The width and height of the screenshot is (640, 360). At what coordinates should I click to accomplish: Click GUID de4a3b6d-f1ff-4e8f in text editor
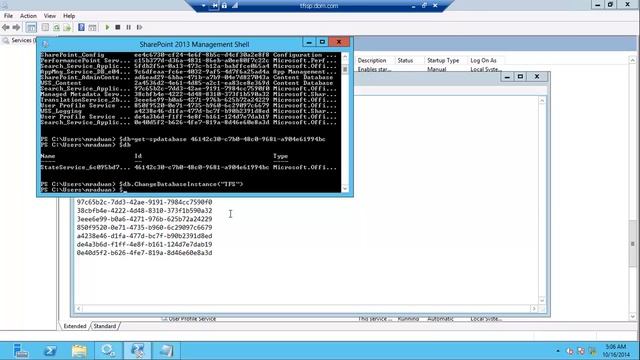click(x=144, y=244)
